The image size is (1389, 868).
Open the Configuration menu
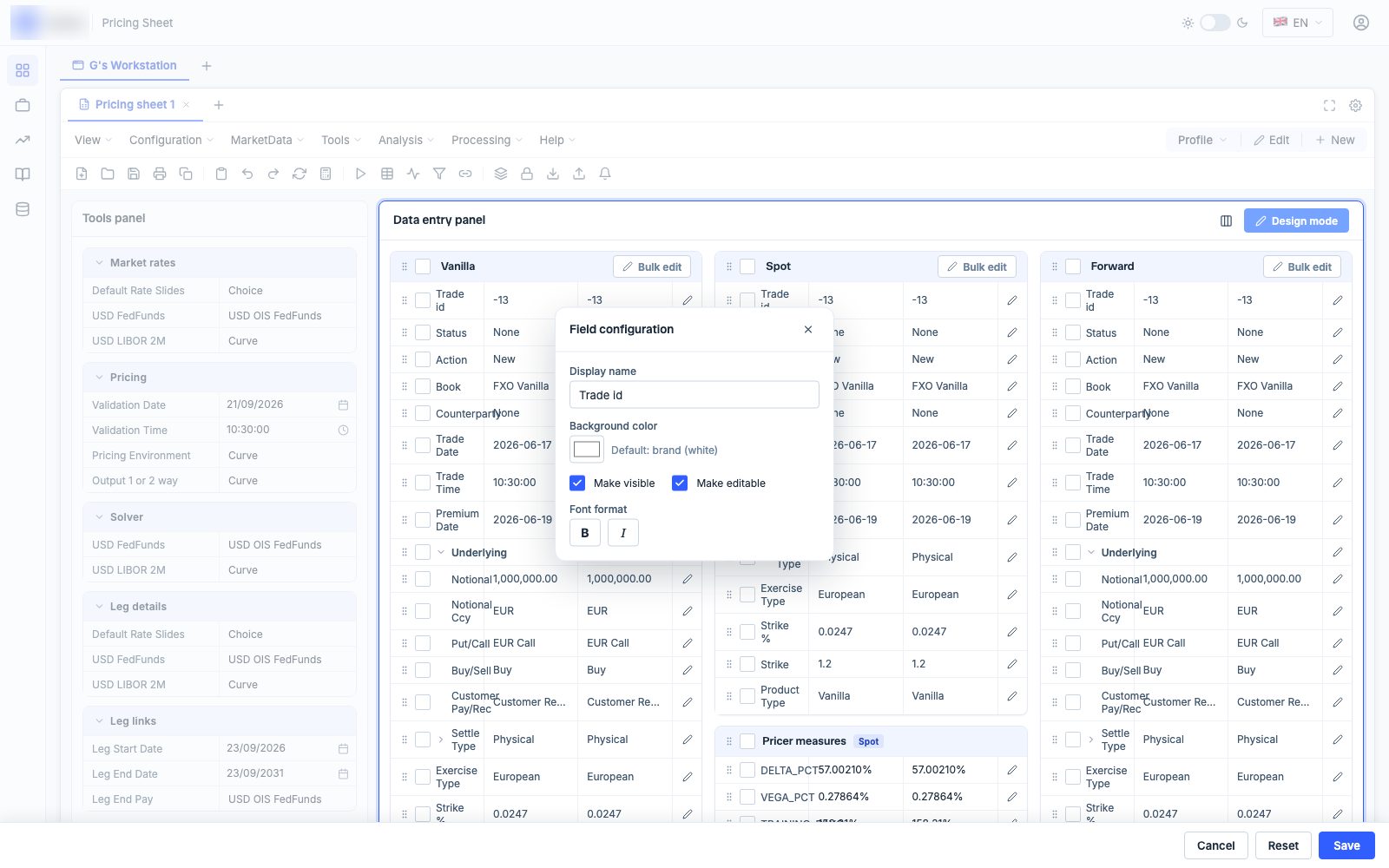(172, 140)
